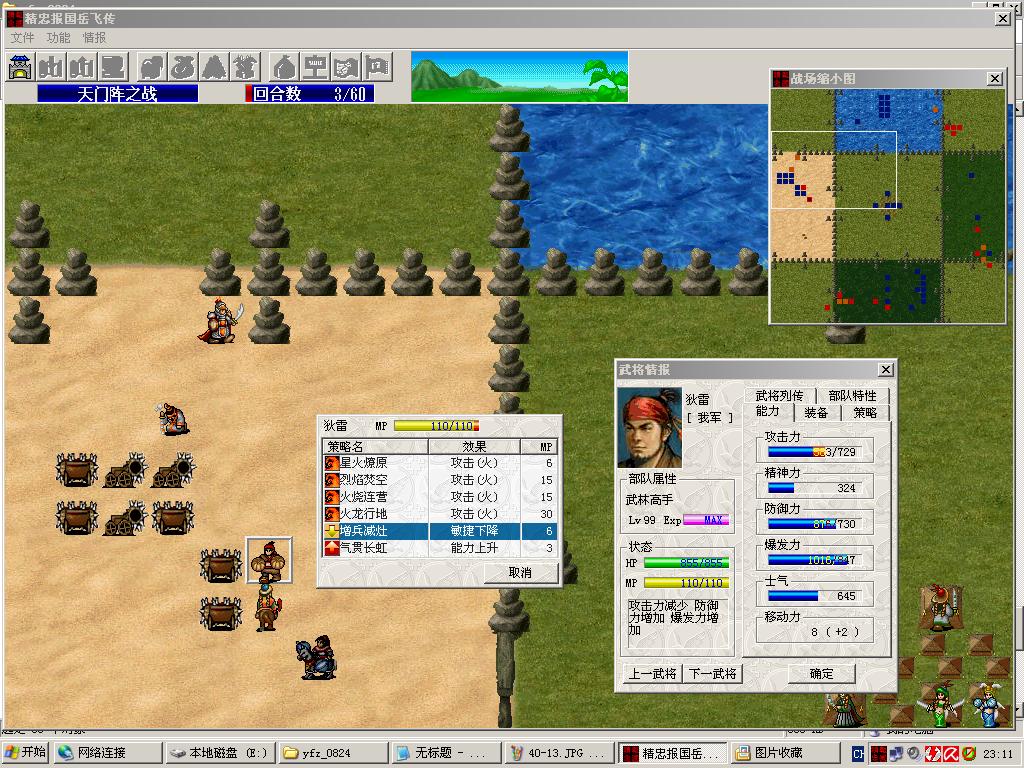Viewport: 1024px width, 768px height.
Task: Switch to the 能力 tab
Action: tap(768, 411)
